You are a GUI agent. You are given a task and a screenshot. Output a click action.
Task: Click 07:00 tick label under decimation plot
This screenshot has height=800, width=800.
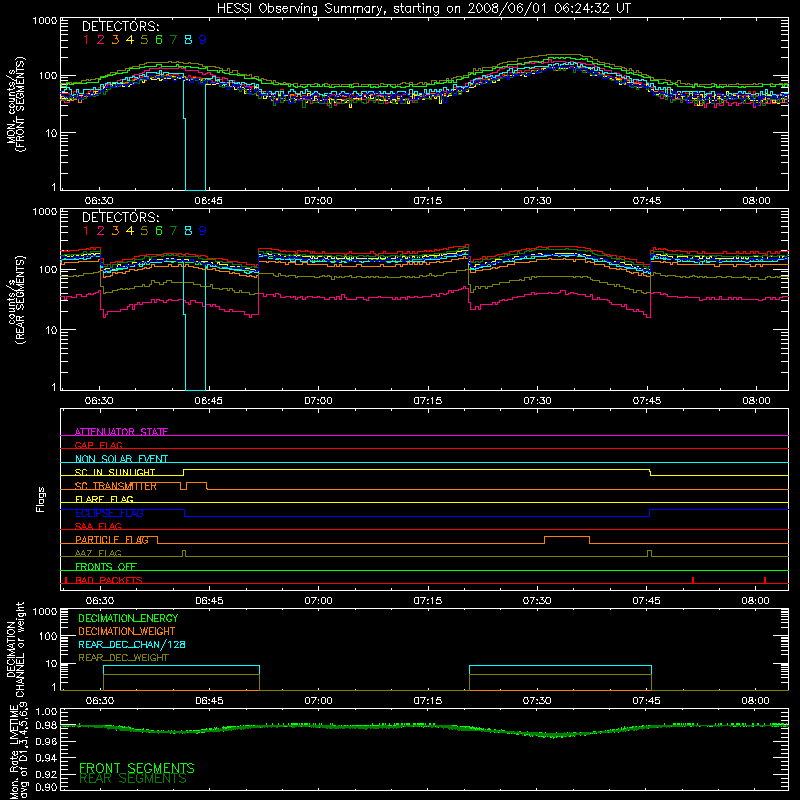(x=318, y=701)
